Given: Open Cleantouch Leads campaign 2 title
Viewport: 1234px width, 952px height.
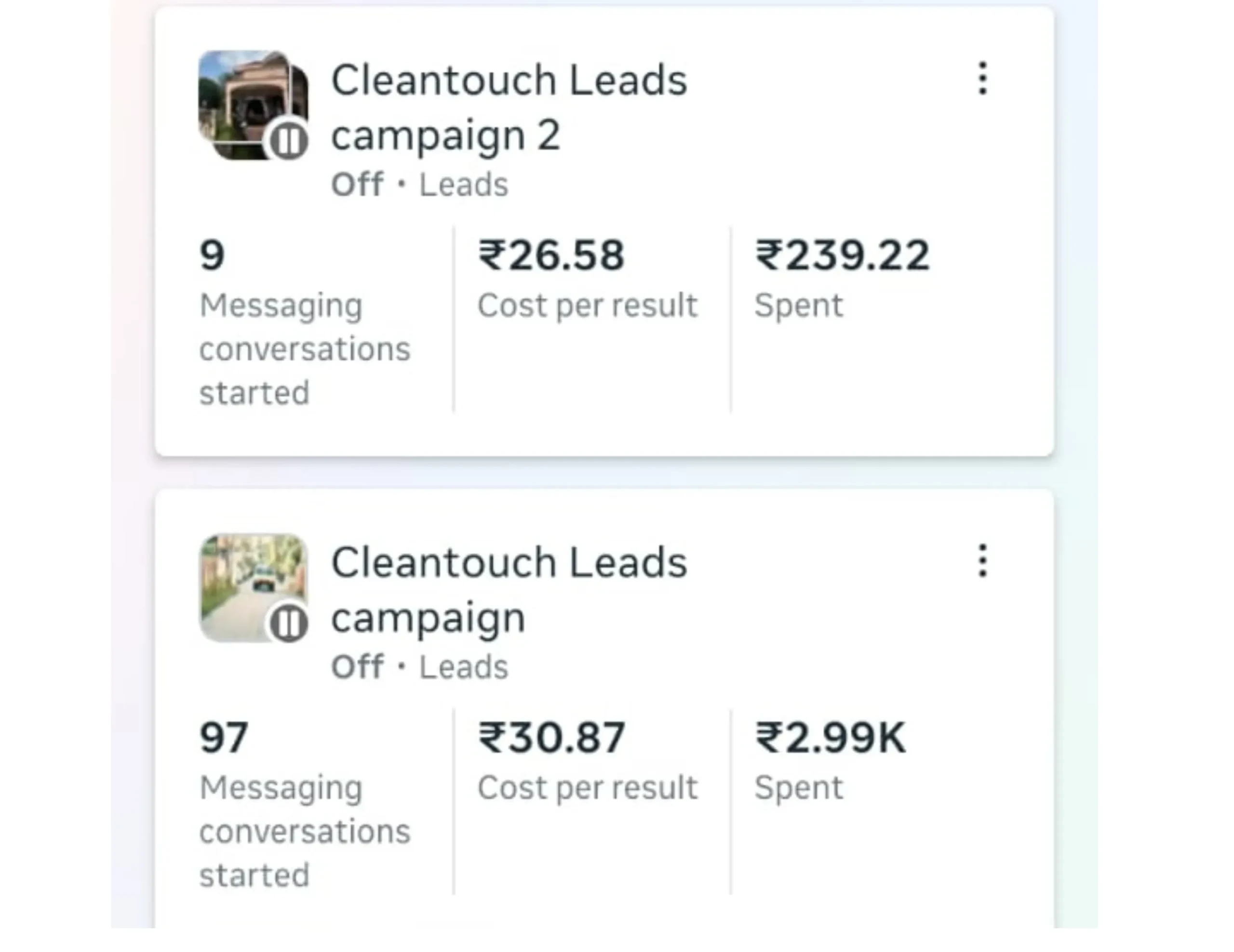Looking at the screenshot, I should pos(509,107).
